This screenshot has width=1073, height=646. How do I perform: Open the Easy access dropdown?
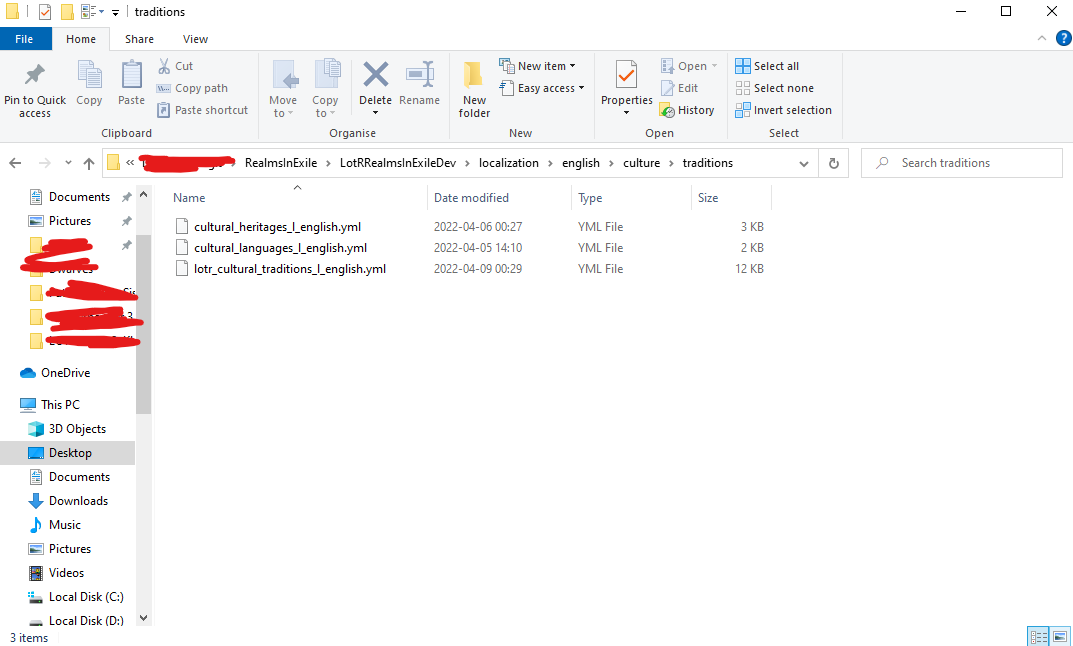pos(542,88)
